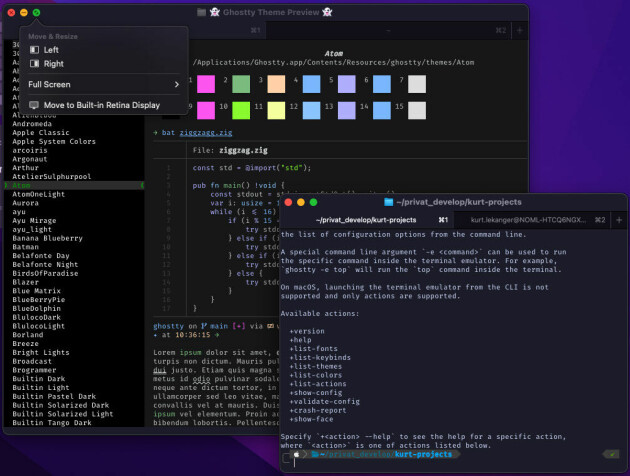The width and height of the screenshot is (630, 476).
Task: Select the Banana Blueberry theme
Action: point(47,238)
